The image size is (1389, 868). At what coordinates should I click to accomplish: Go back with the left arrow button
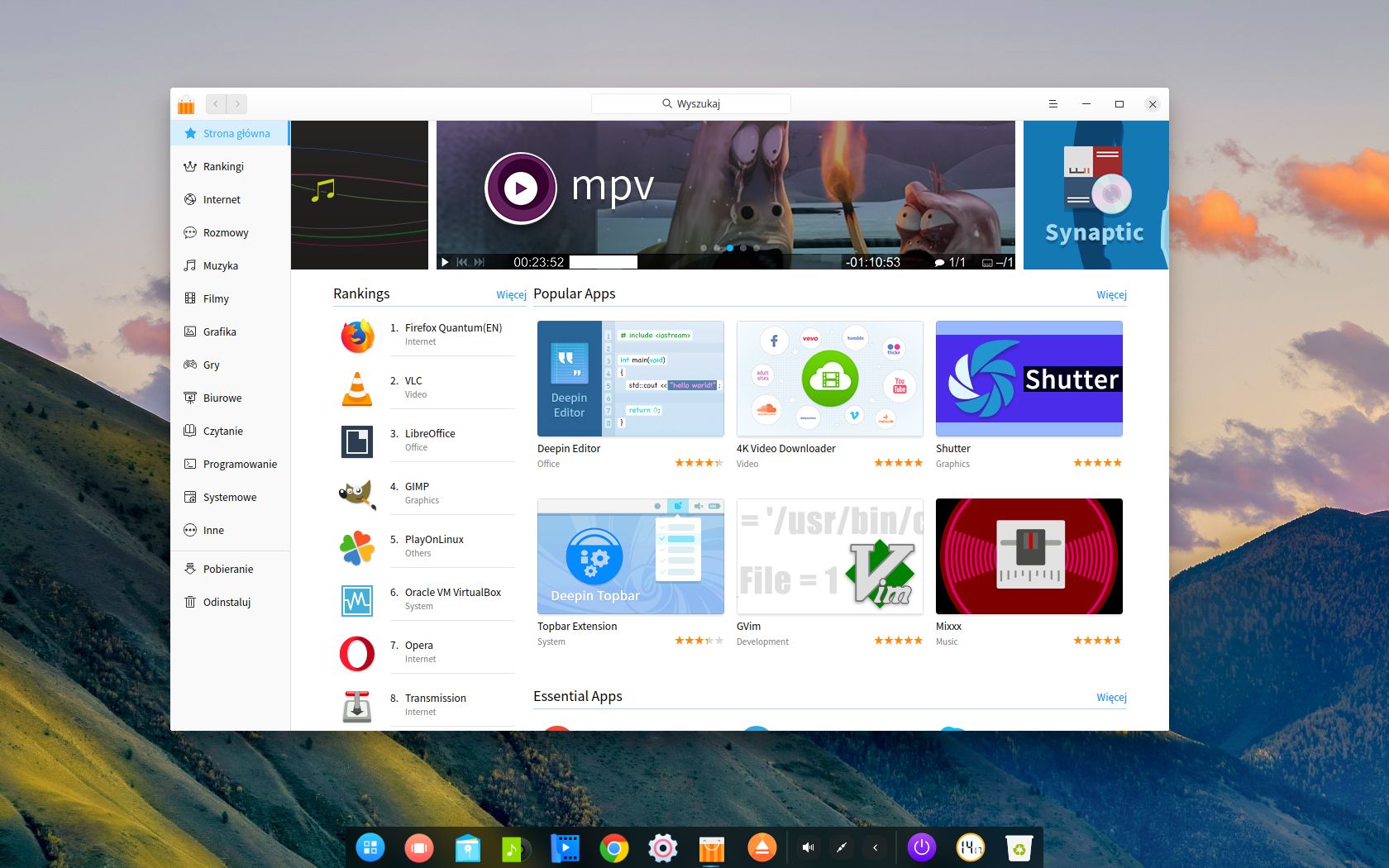(216, 104)
